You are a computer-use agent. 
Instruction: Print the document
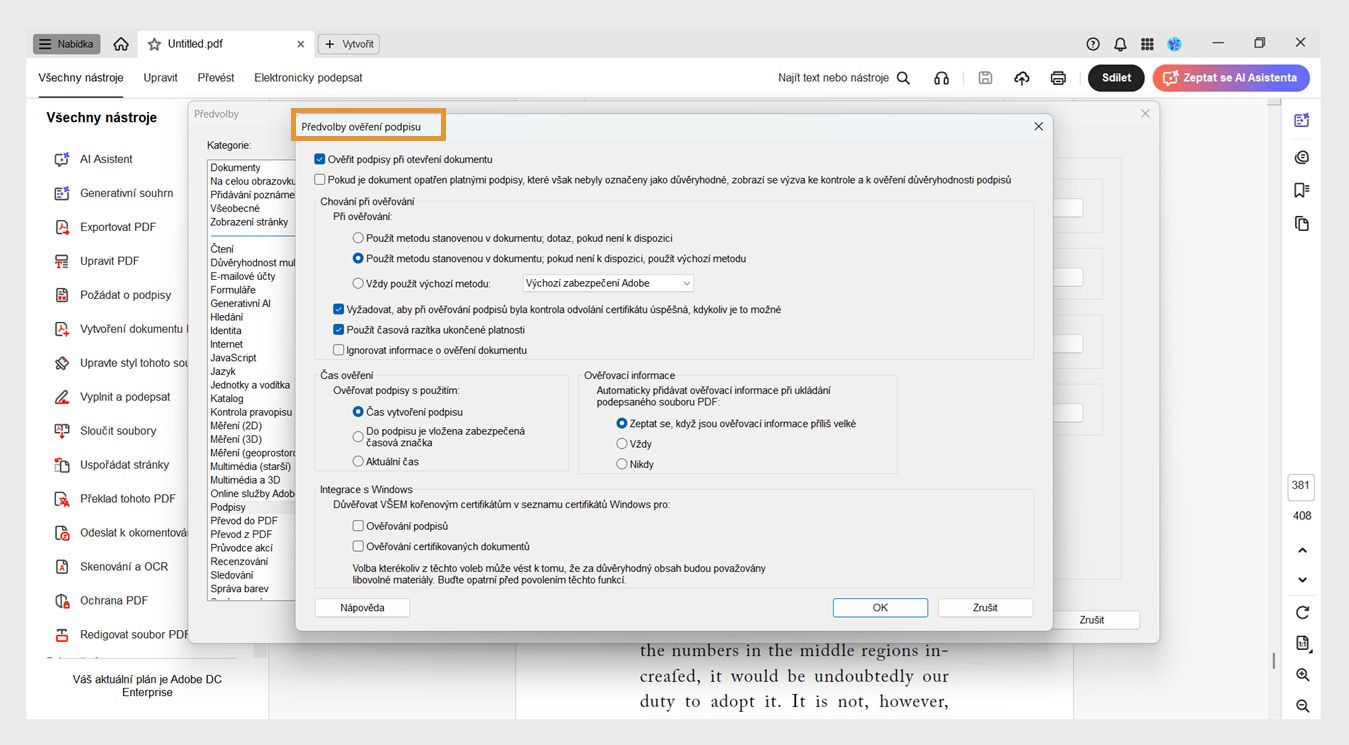point(1058,78)
